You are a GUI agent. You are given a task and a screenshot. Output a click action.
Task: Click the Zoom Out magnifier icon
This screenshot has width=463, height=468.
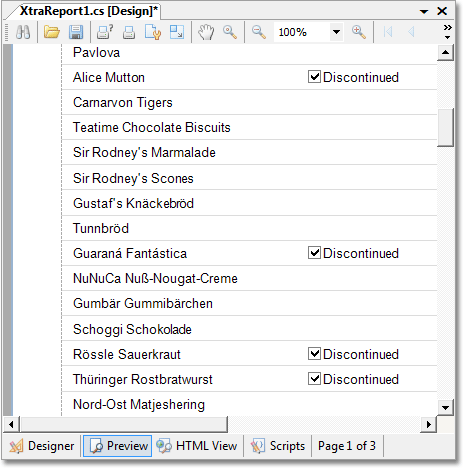[259, 32]
